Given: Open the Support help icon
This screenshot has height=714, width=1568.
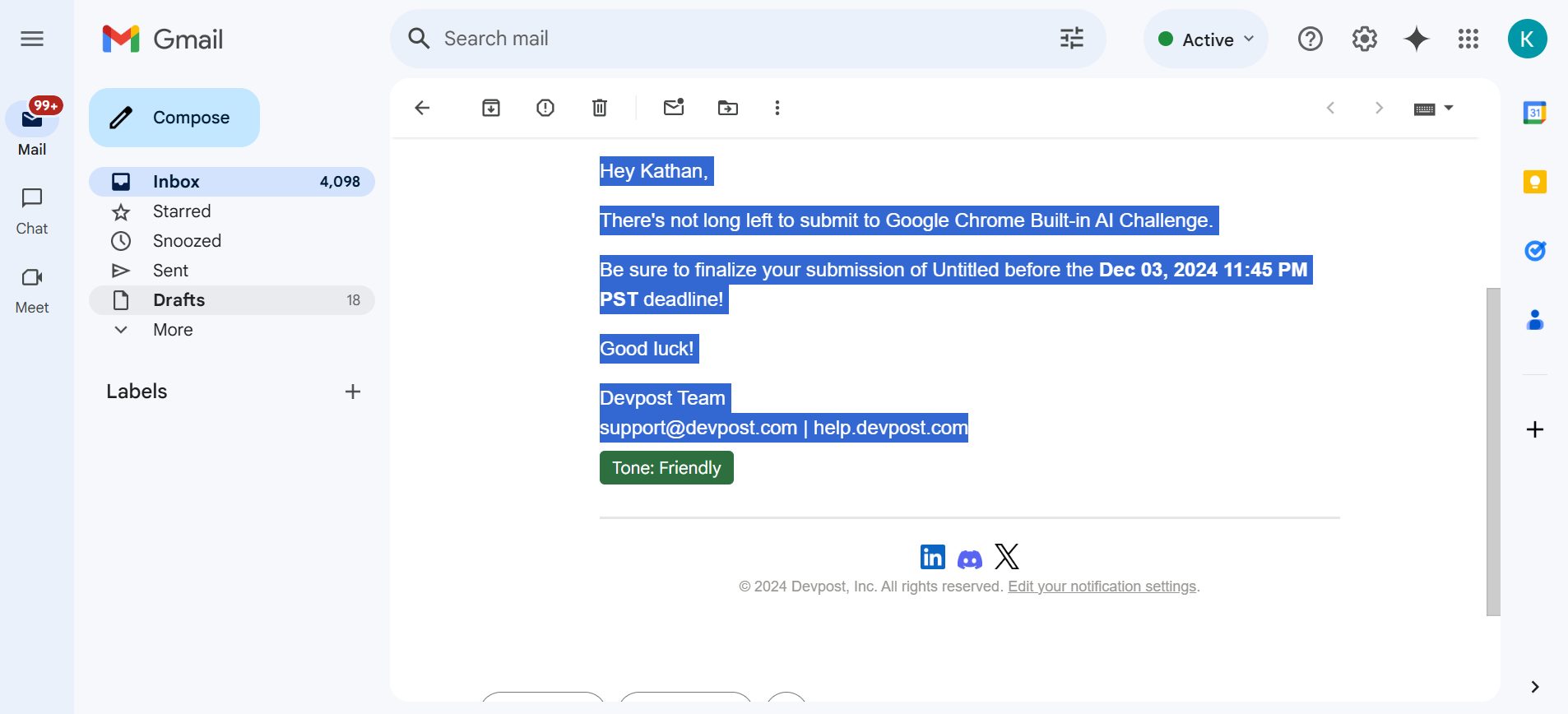Looking at the screenshot, I should coord(1311,39).
